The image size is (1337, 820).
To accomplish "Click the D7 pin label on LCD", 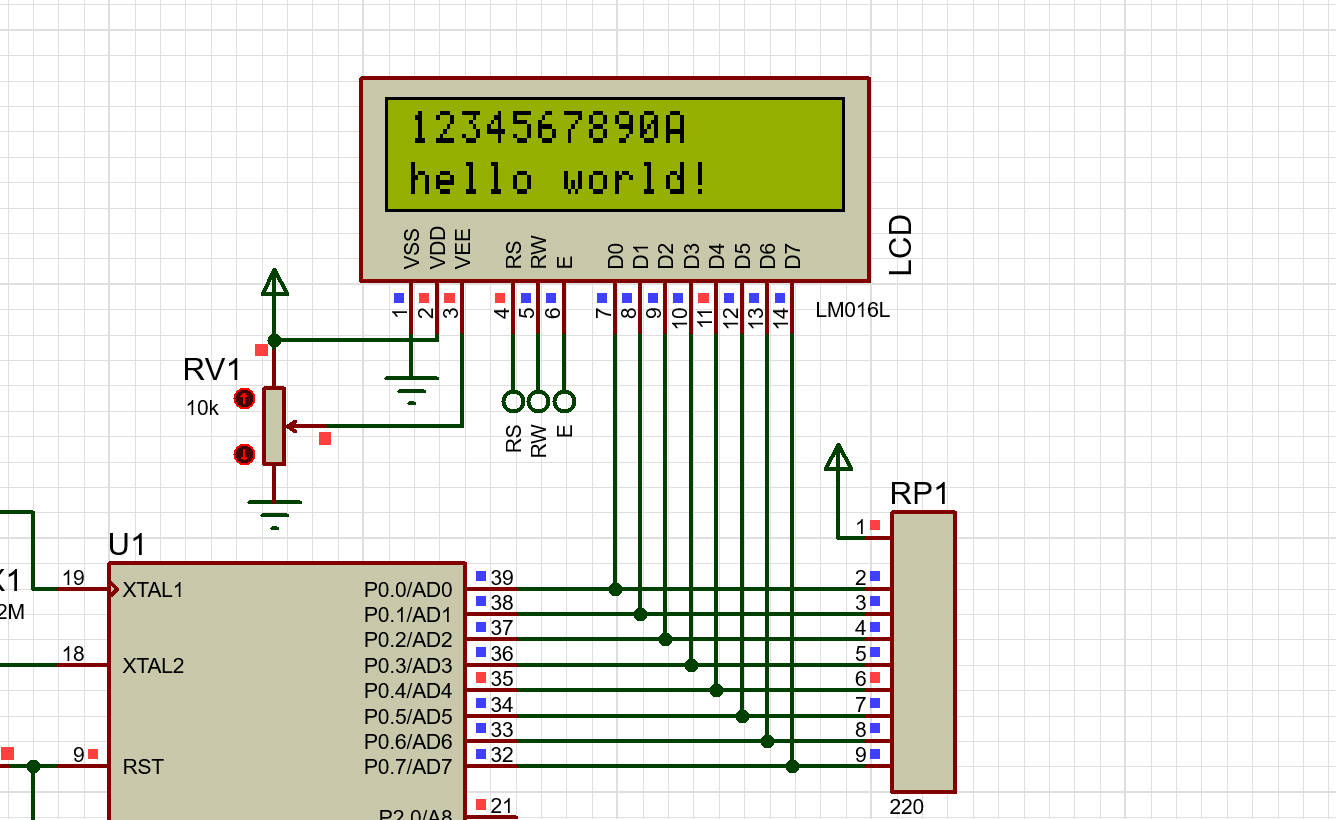I will tap(793, 256).
